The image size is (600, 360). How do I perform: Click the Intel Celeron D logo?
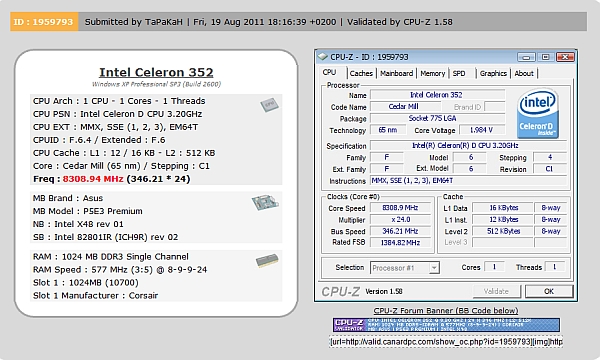tap(538, 113)
